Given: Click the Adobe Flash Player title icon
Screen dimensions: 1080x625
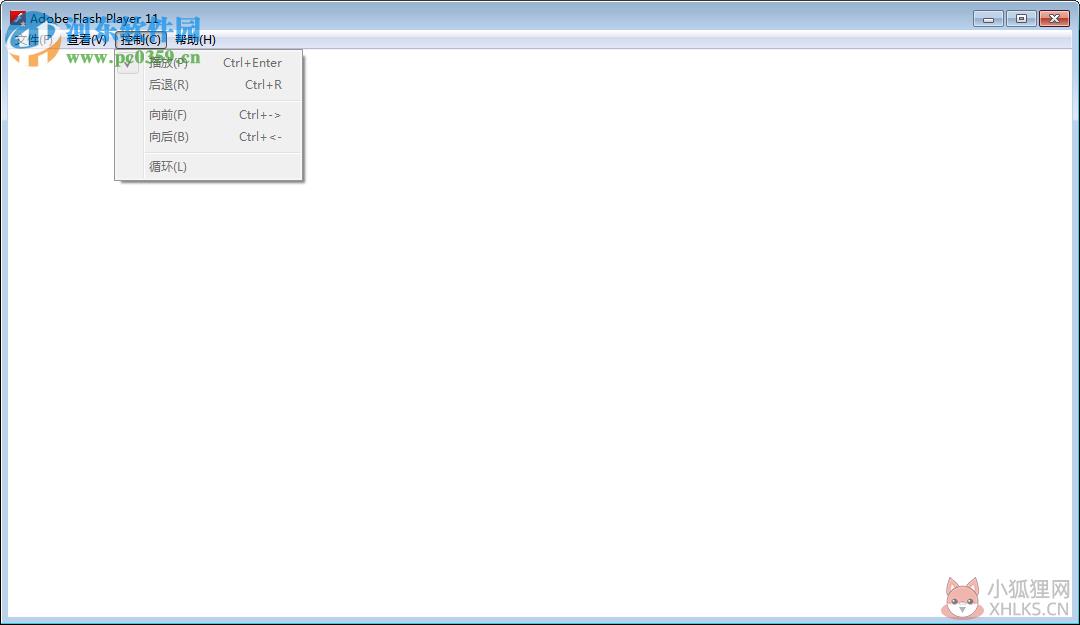Looking at the screenshot, I should coord(17,19).
